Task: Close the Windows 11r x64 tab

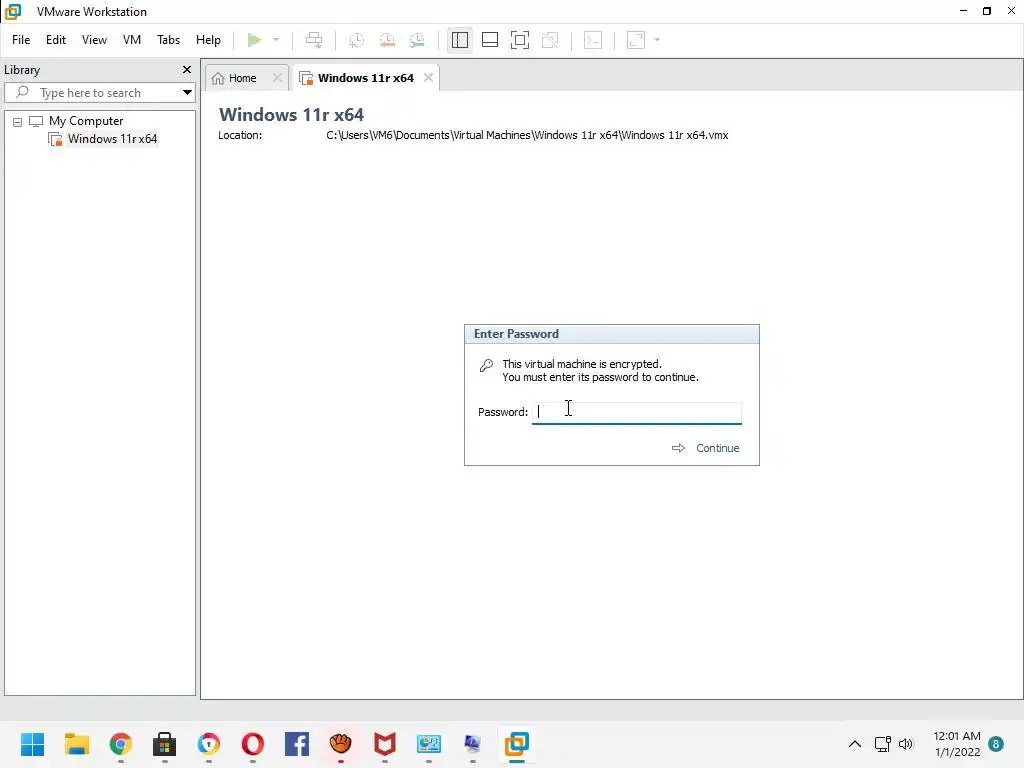Action: tap(428, 78)
